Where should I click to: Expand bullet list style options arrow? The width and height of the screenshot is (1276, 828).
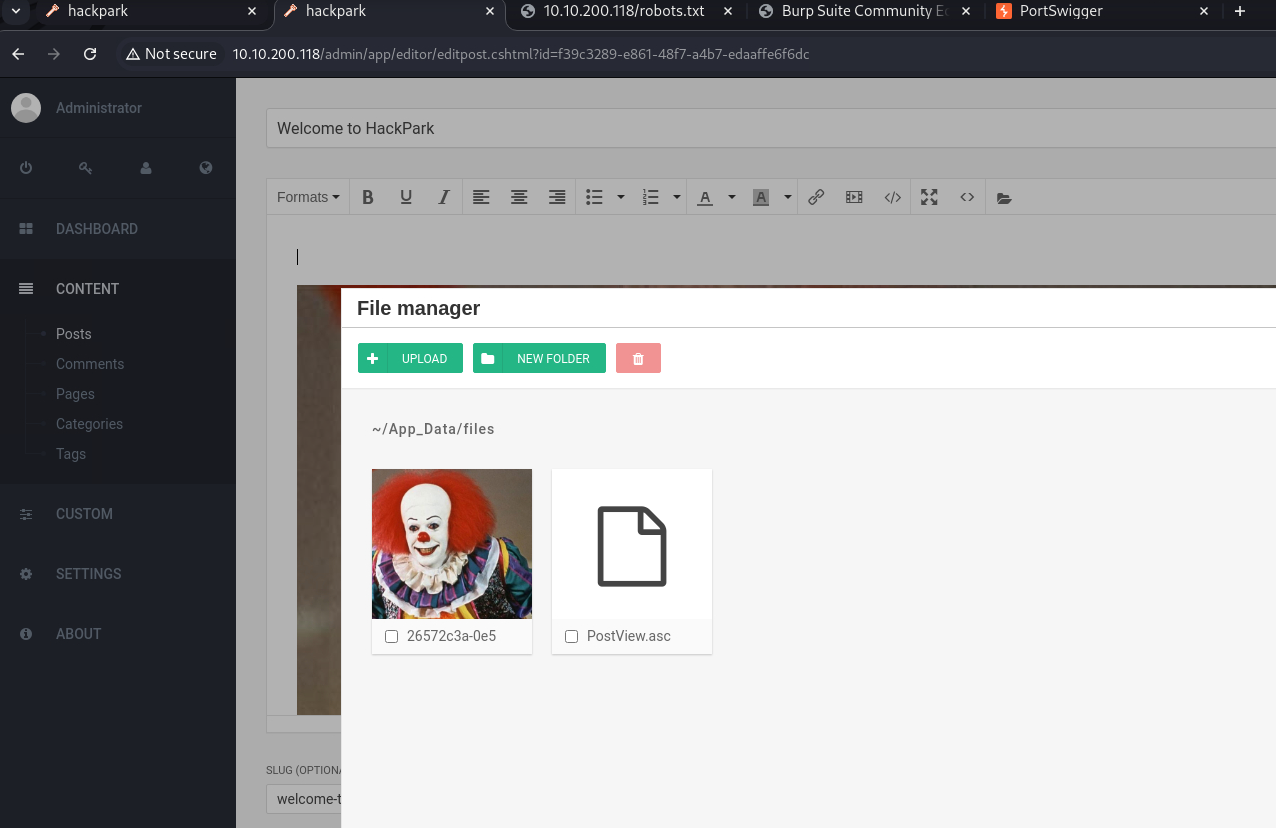[620, 197]
